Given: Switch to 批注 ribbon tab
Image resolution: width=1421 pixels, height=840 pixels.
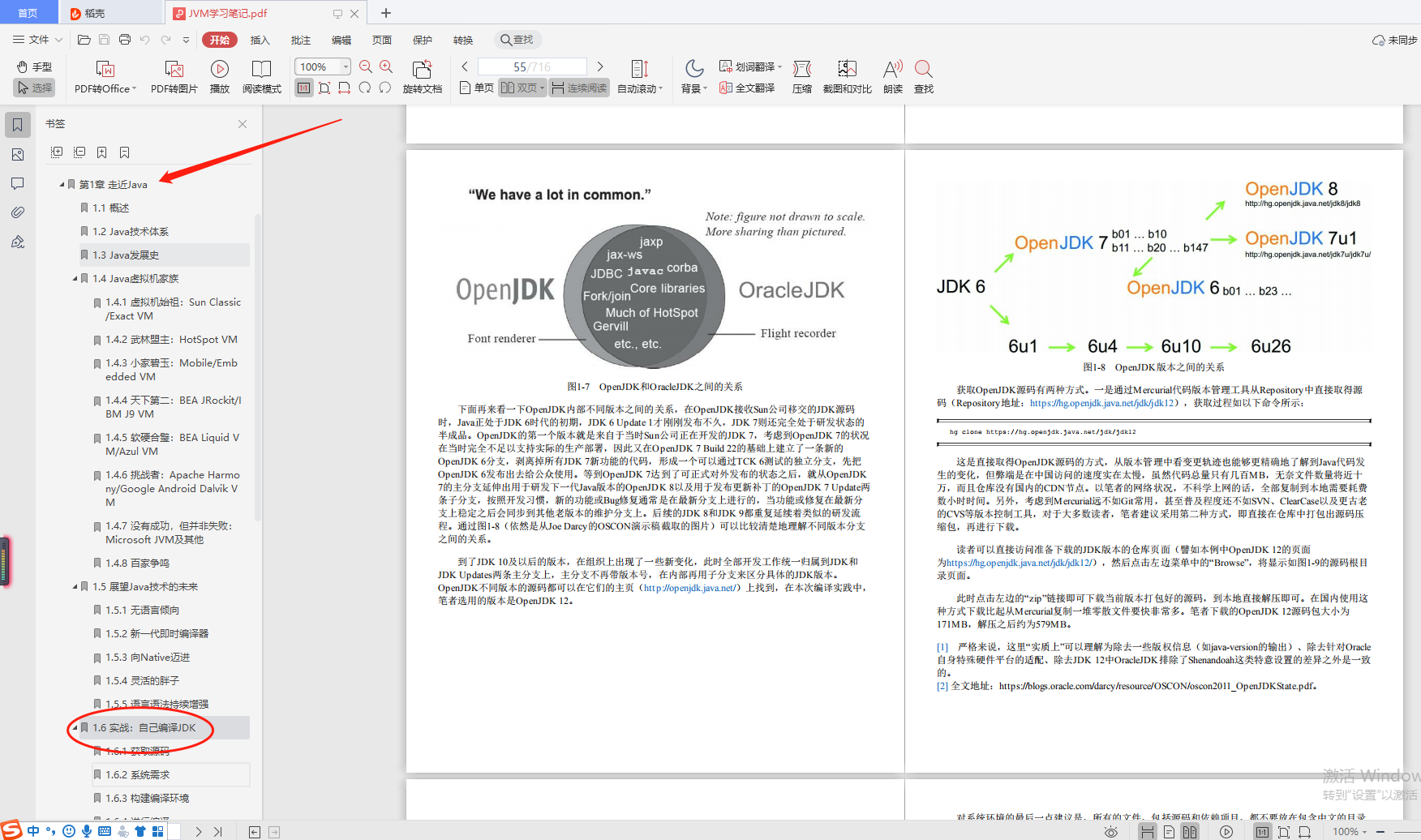Looking at the screenshot, I should pos(301,40).
